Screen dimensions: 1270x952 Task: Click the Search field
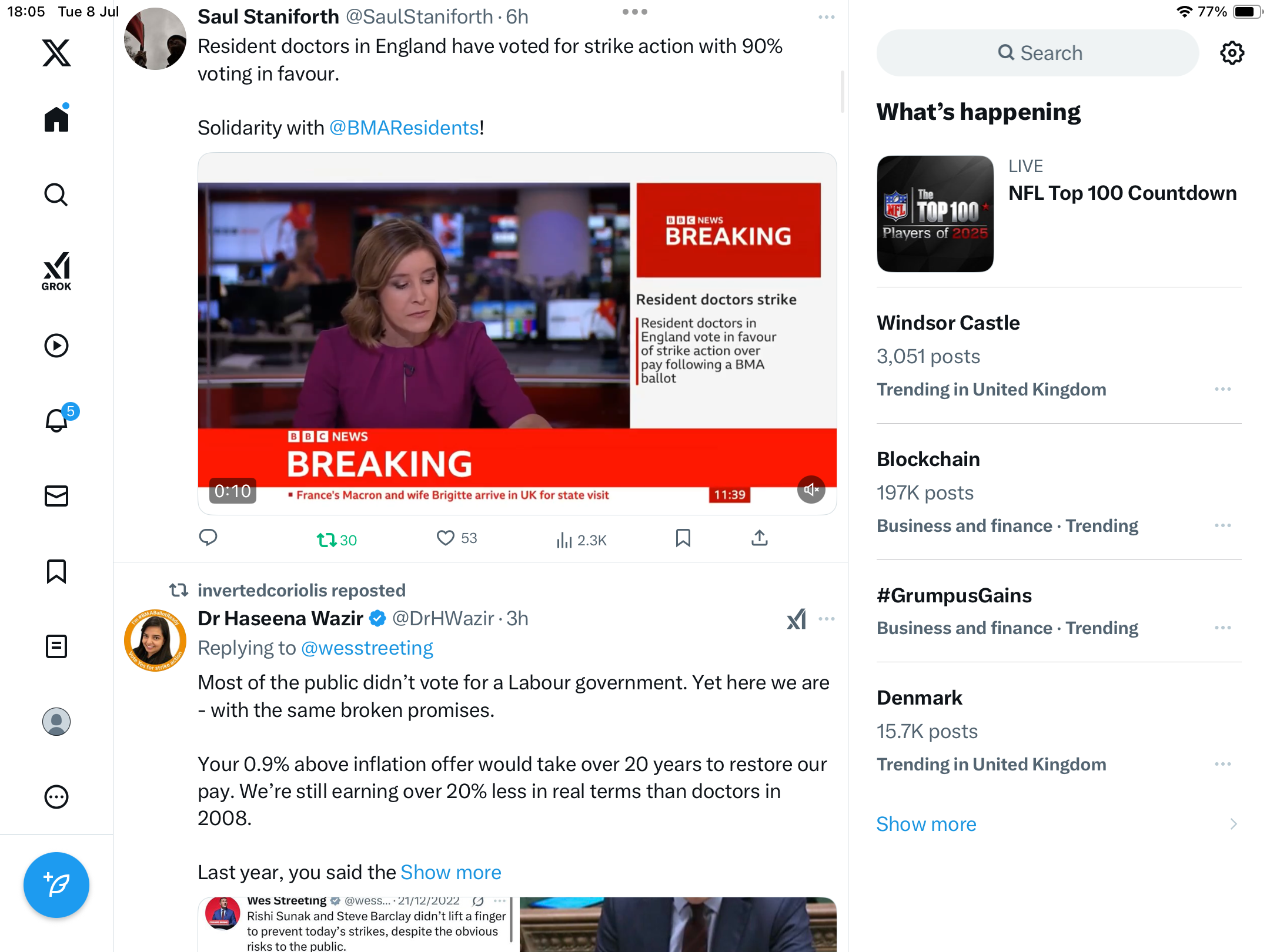[x=1038, y=53]
